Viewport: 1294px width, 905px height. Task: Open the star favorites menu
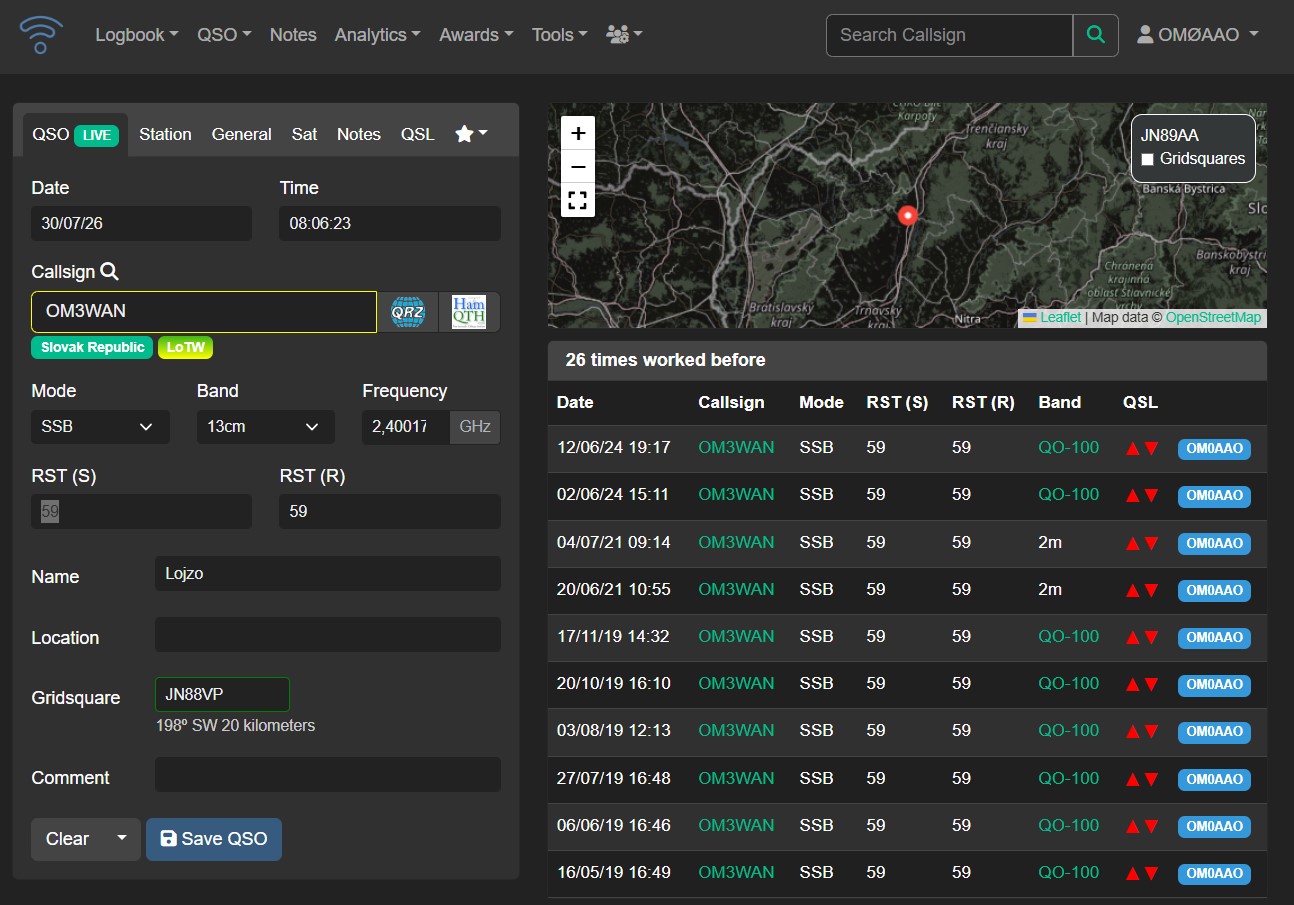pos(471,134)
